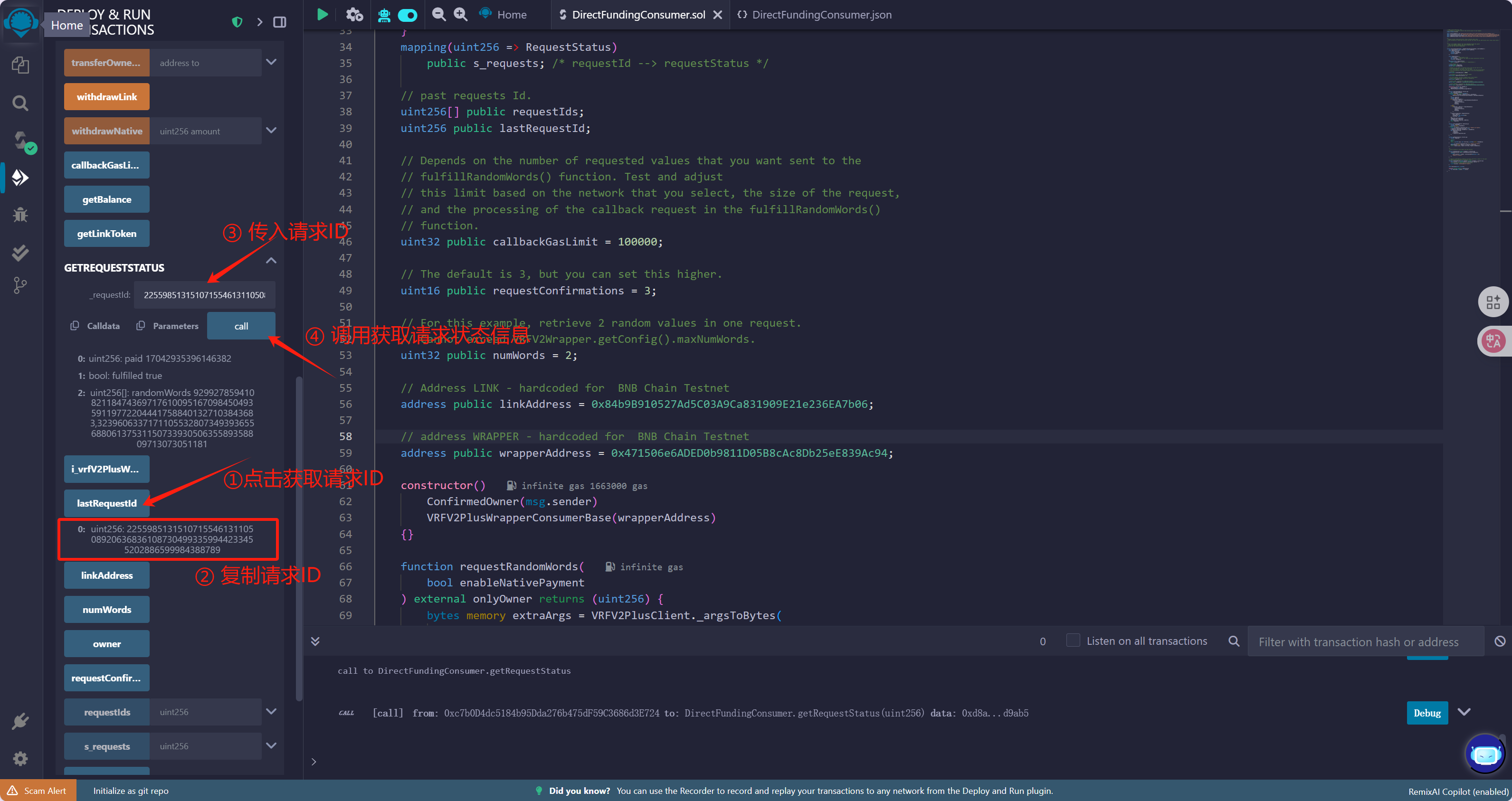Click the lastRequestId button

click(107, 503)
